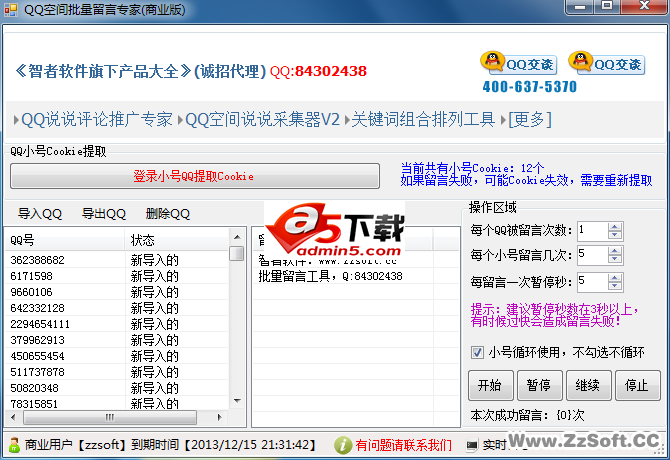This screenshot has height=460, width=670.
Task: Click the QQ list horizontal scrollbar thumb
Action: 110,417
